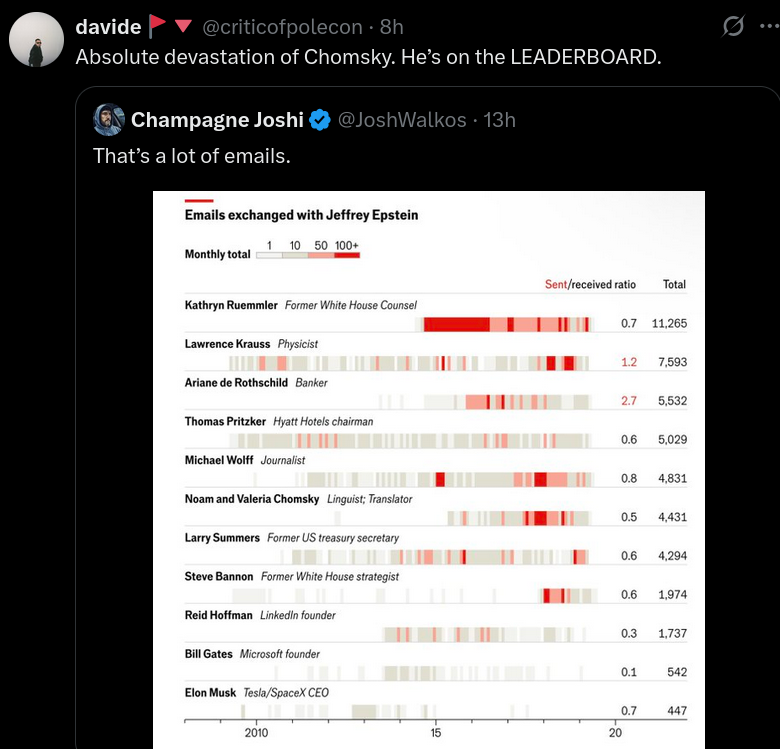Click the red downward triangle emoji
Screen dimensions: 780x749
(x=183, y=27)
